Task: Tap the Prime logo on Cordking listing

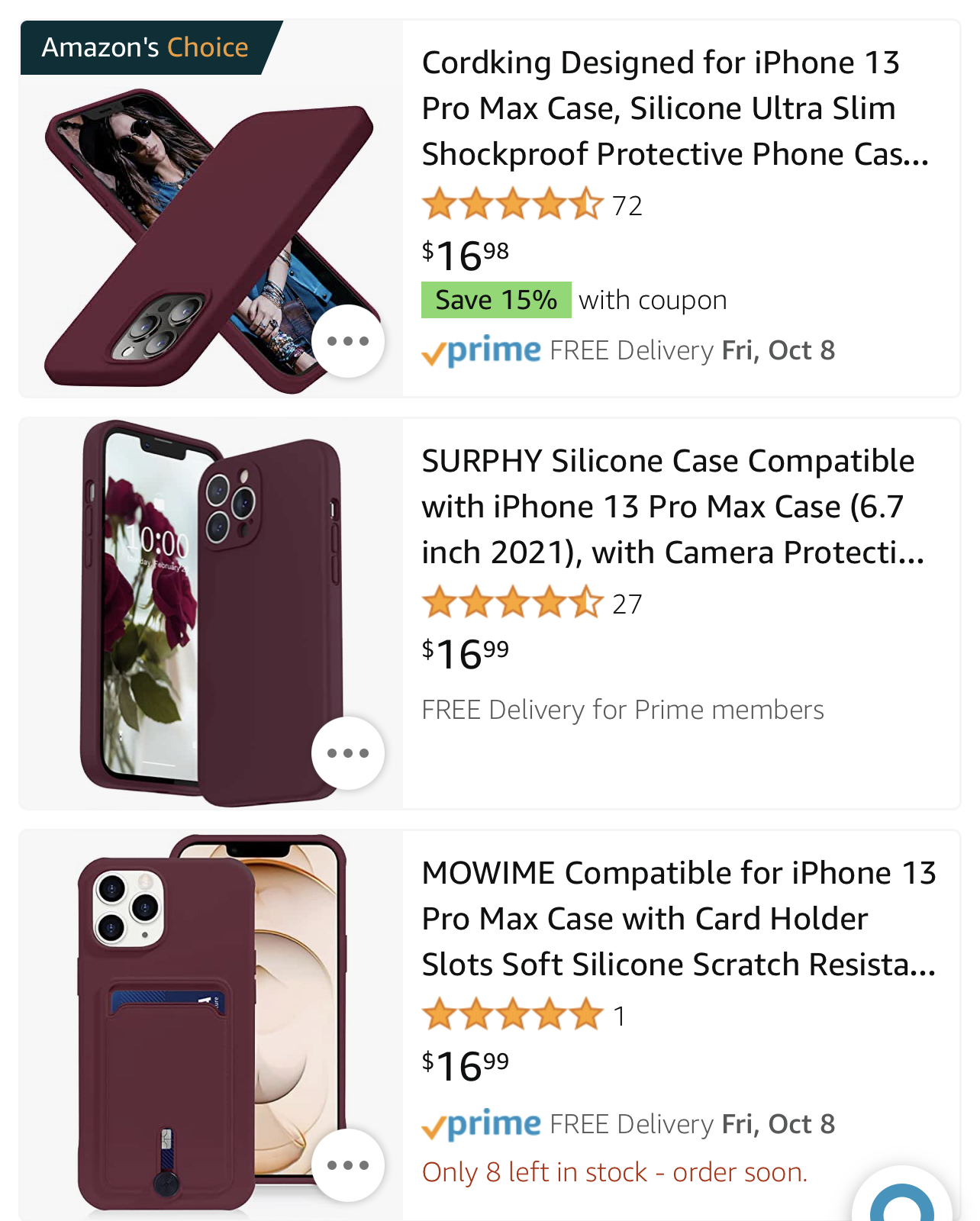Action: [x=482, y=351]
